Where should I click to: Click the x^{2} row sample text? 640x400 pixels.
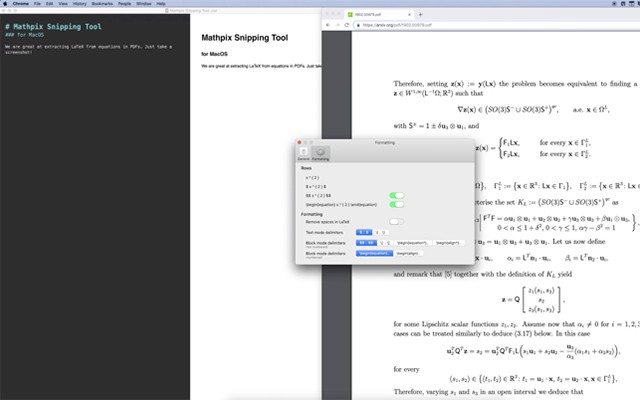pos(312,178)
